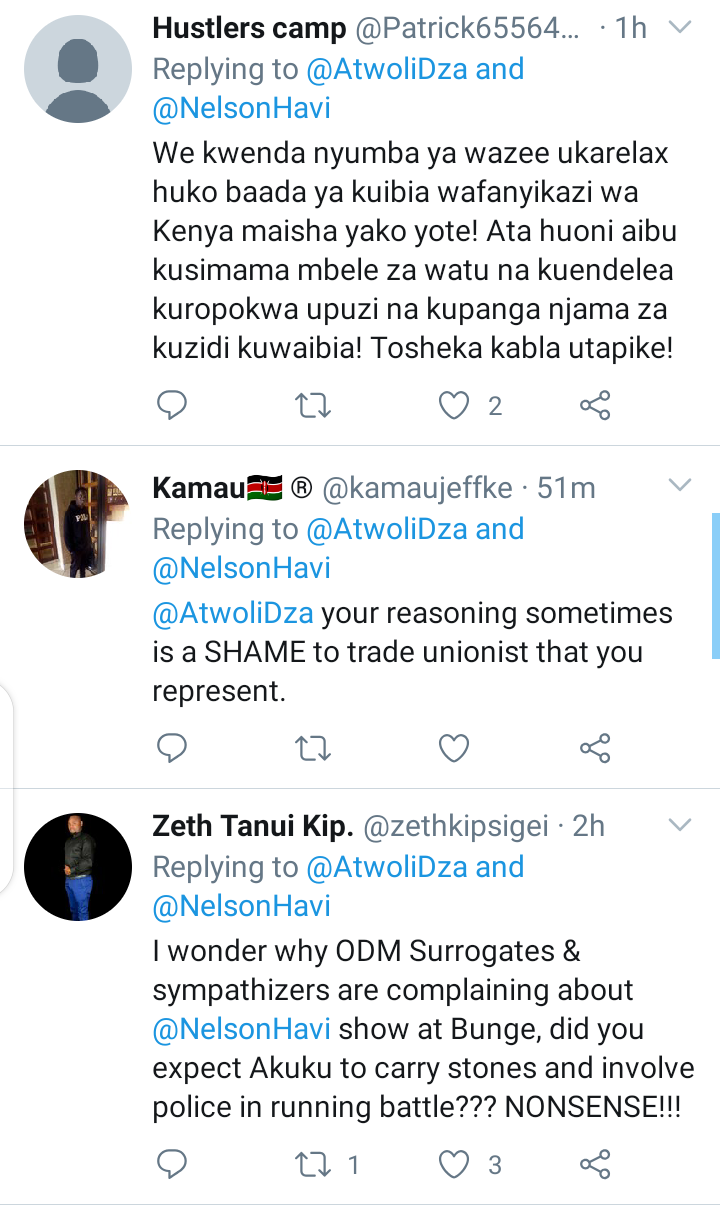Reply to Kamau's tweet
Screen dimensions: 720x1205
173,747
